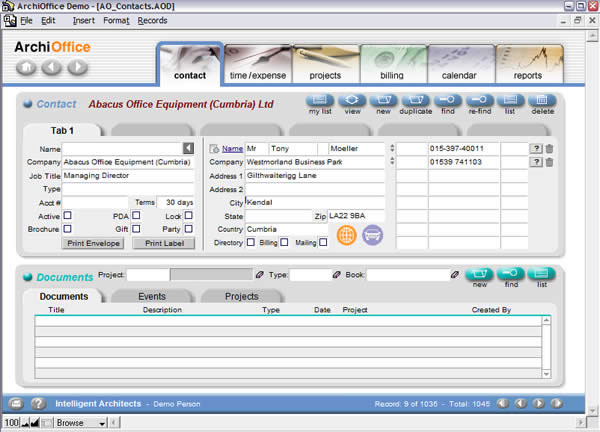The image size is (600, 432).
Task: Create new contact with the new icon
Action: click(384, 101)
